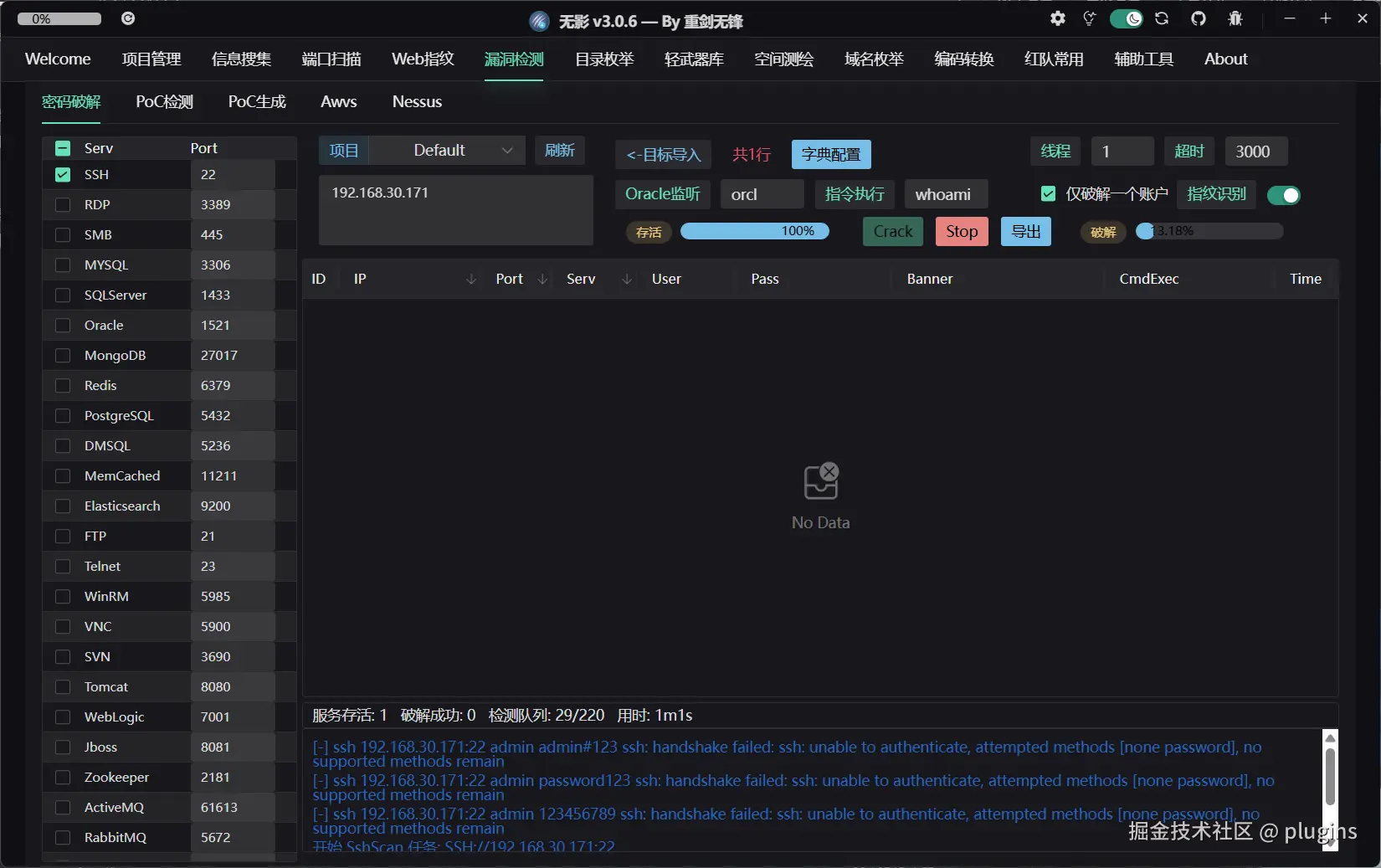Click the command field containing whoami
The height and width of the screenshot is (868, 1381).
(947, 194)
